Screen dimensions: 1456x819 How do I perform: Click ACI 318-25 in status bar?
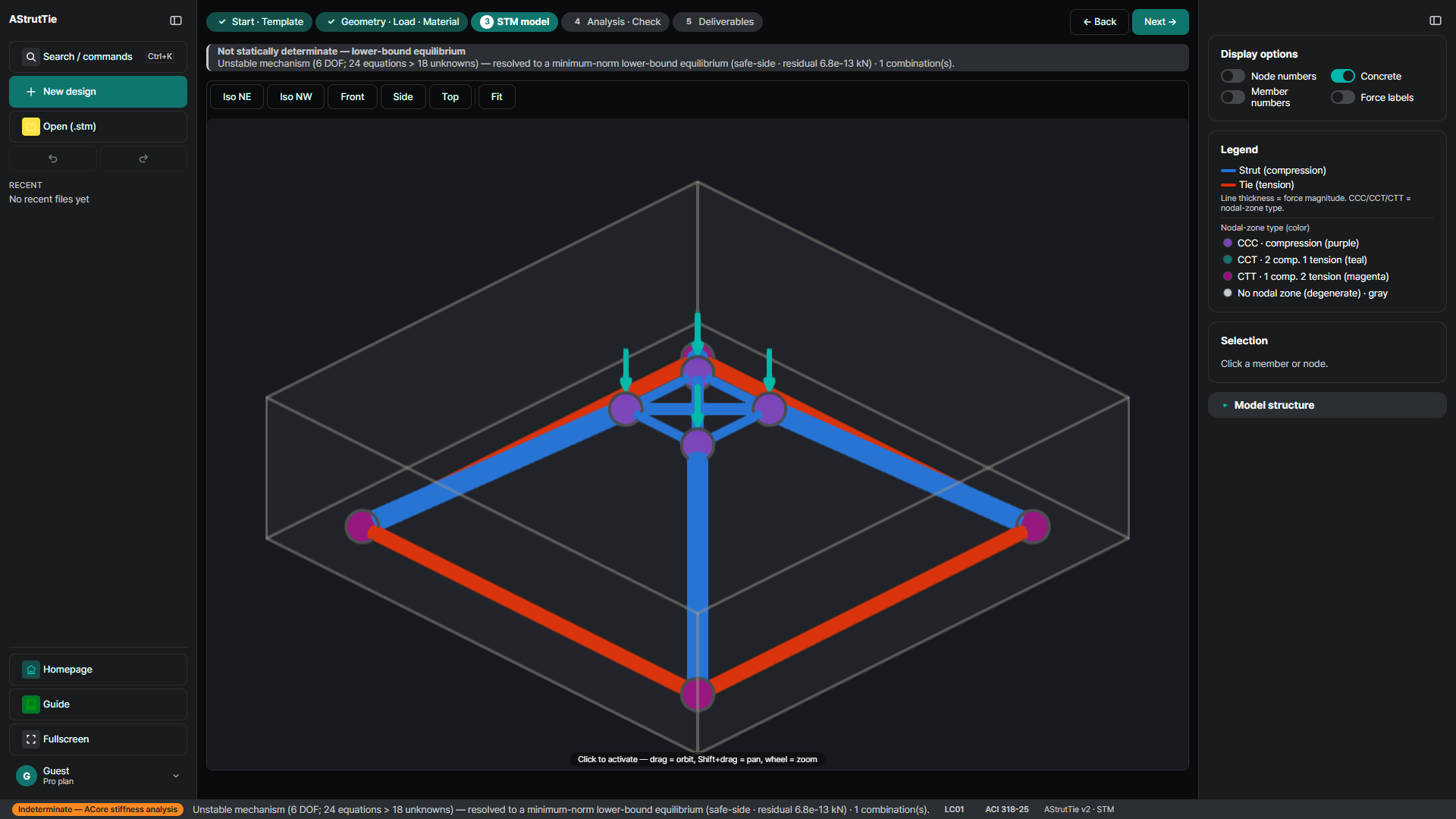pyautogui.click(x=1006, y=809)
